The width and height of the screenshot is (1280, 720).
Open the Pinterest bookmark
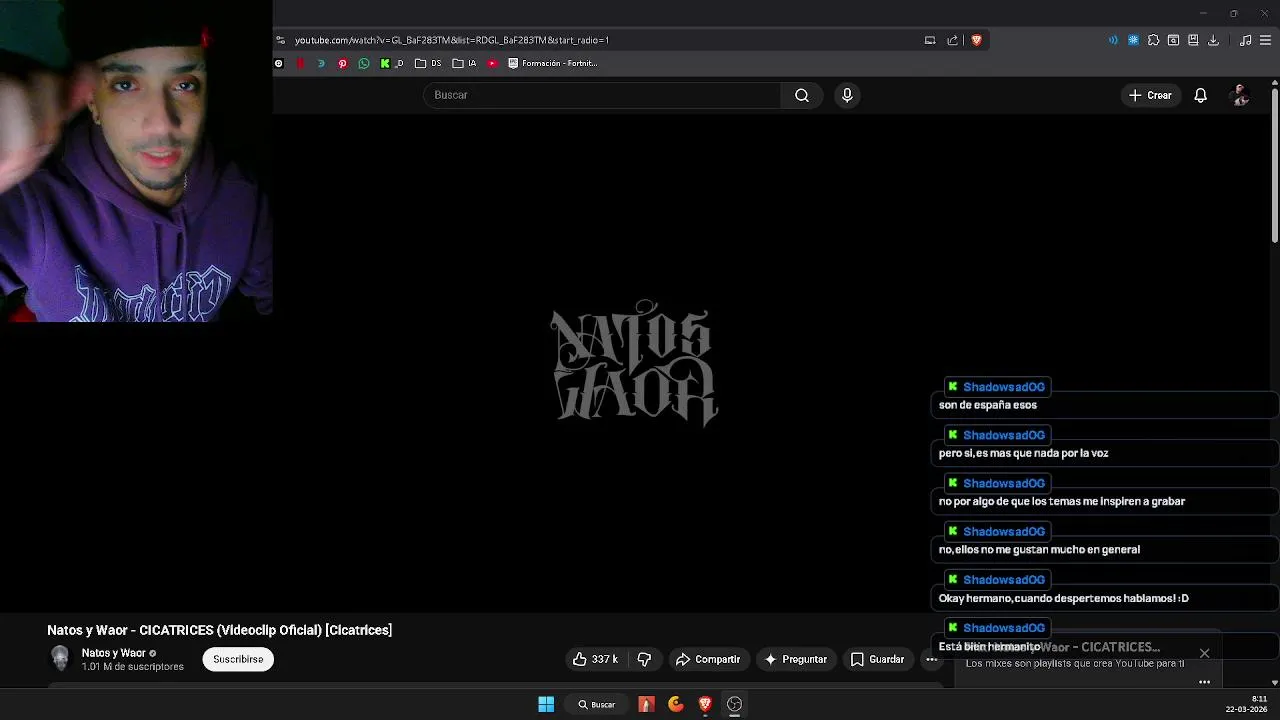(342, 63)
